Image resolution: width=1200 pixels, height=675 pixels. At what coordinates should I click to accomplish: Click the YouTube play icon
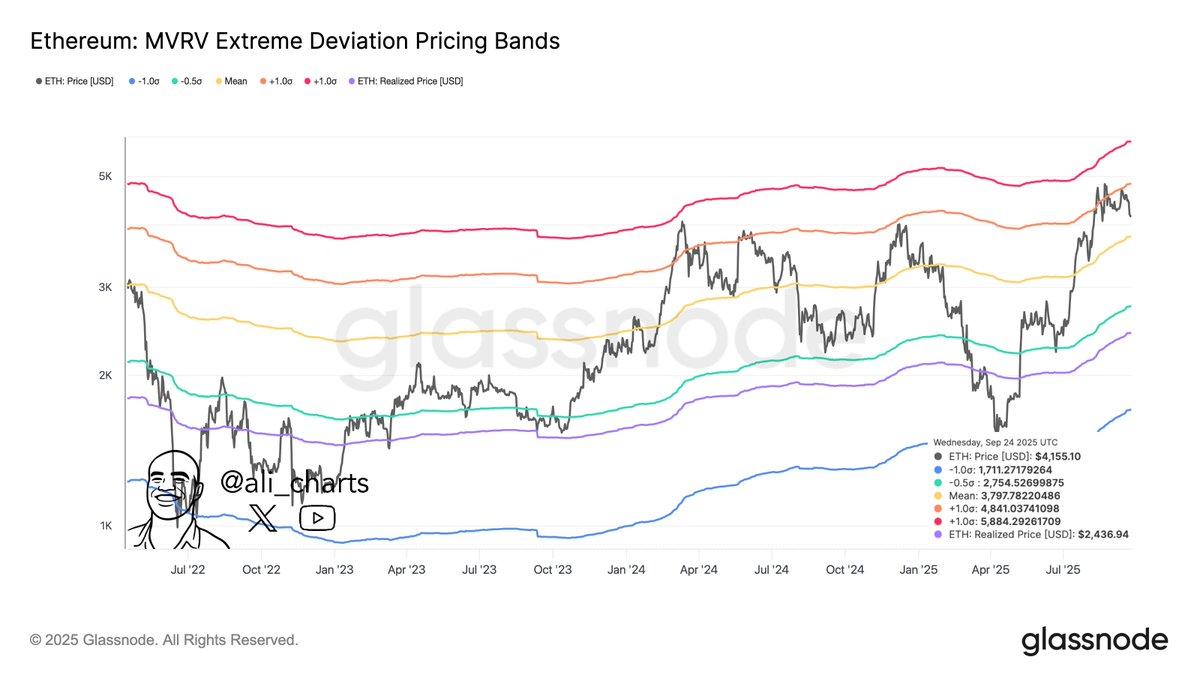coord(317,517)
